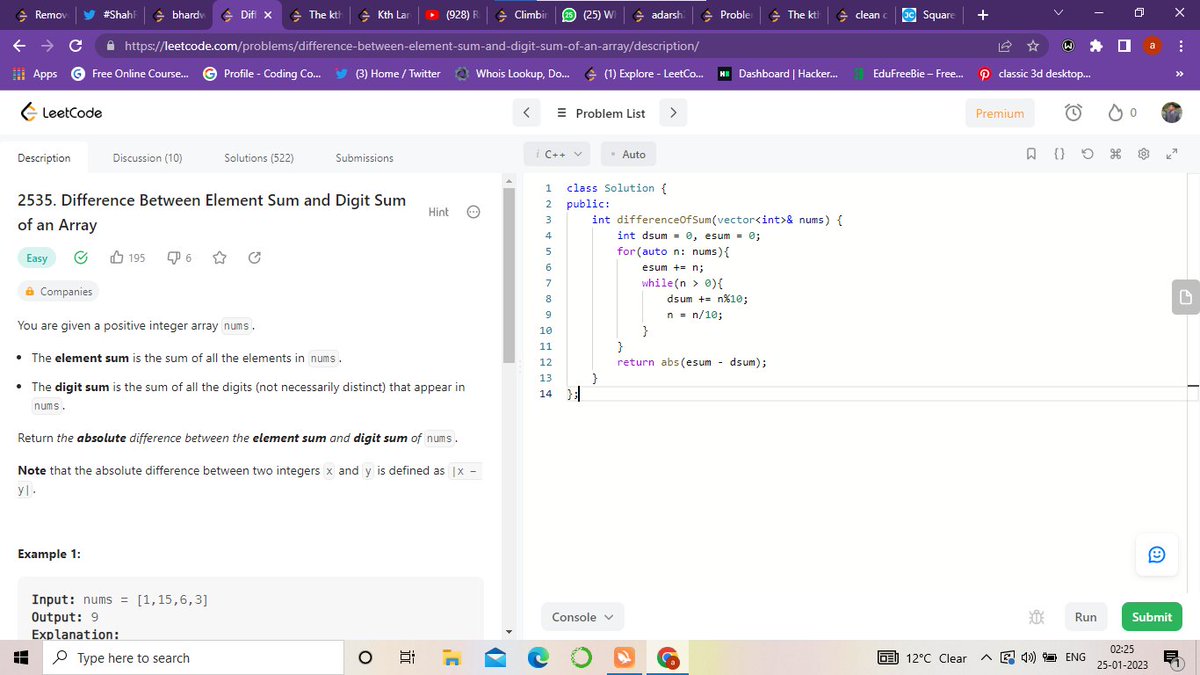Open the browser extensions puzzle icon
This screenshot has width=1200, height=675.
tap(1097, 46)
